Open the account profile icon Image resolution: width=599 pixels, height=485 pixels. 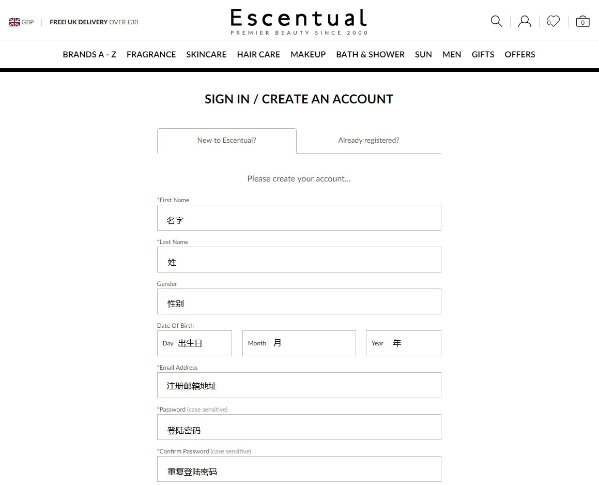(525, 21)
